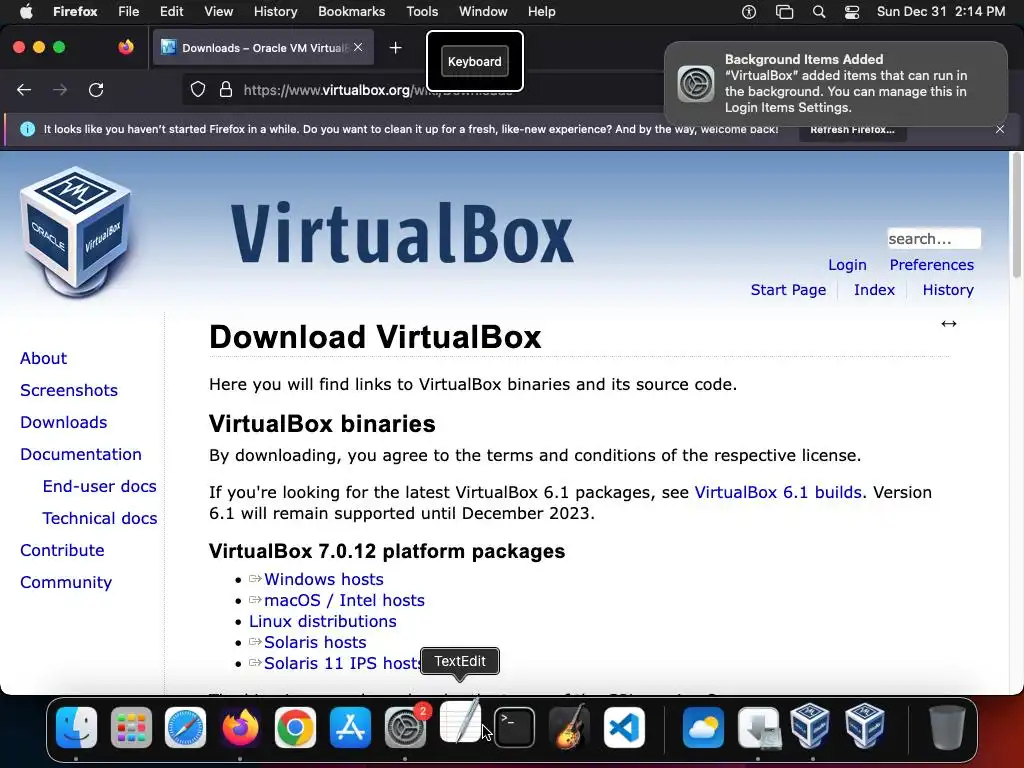Open the Bookmarks menu
The image size is (1024, 768).
(x=351, y=12)
